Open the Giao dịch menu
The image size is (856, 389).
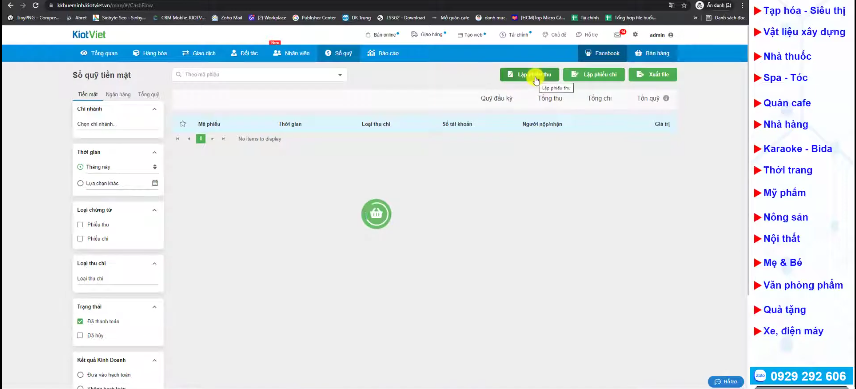pos(199,53)
